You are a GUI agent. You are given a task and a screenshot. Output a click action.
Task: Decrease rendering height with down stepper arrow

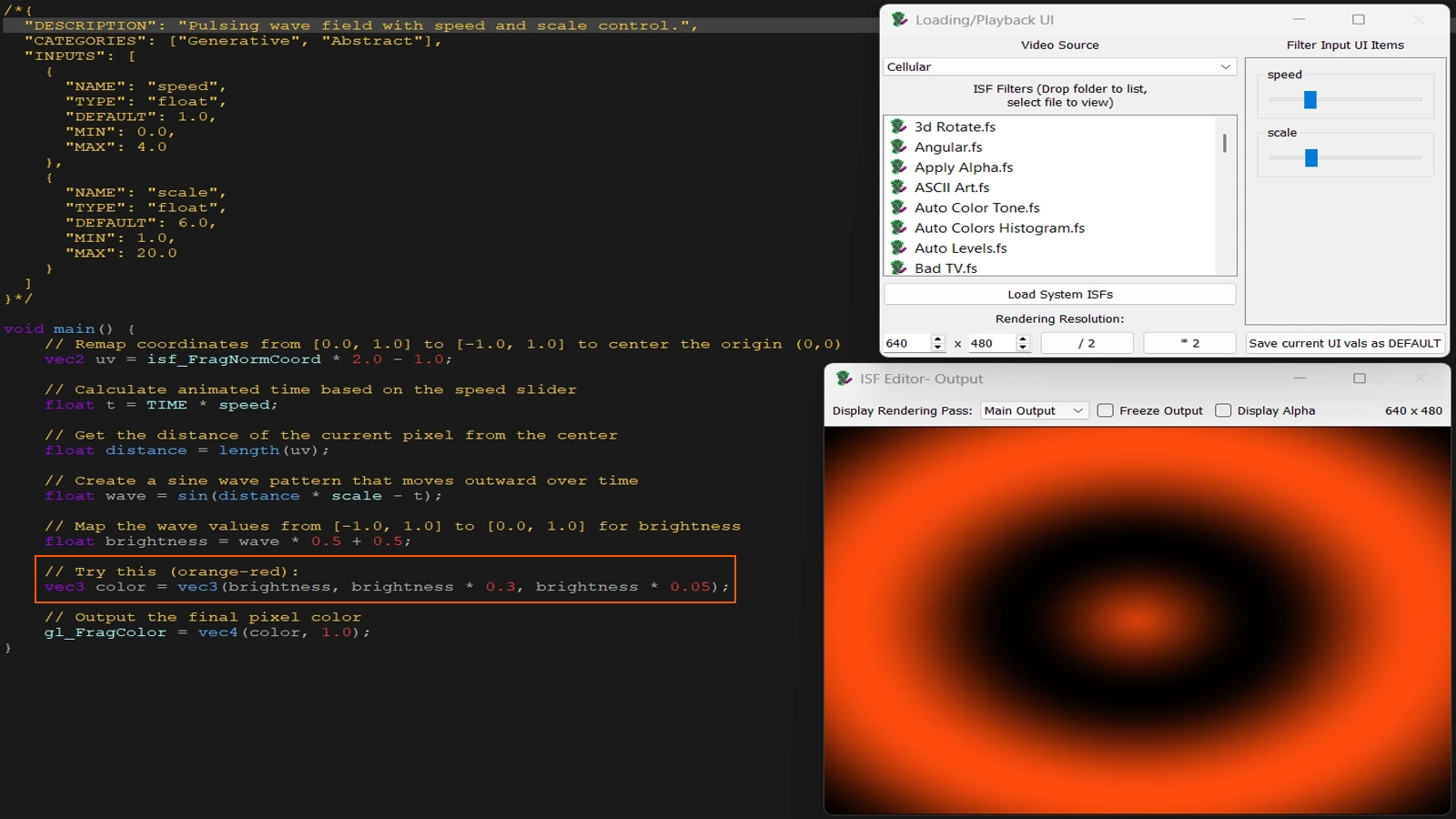pyautogui.click(x=1023, y=348)
